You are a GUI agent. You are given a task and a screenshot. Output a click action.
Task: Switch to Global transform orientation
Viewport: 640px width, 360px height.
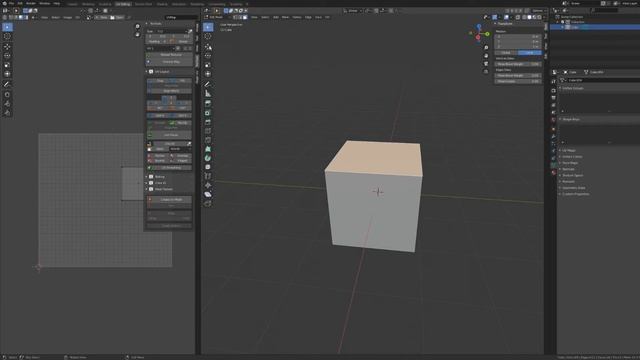[x=506, y=53]
